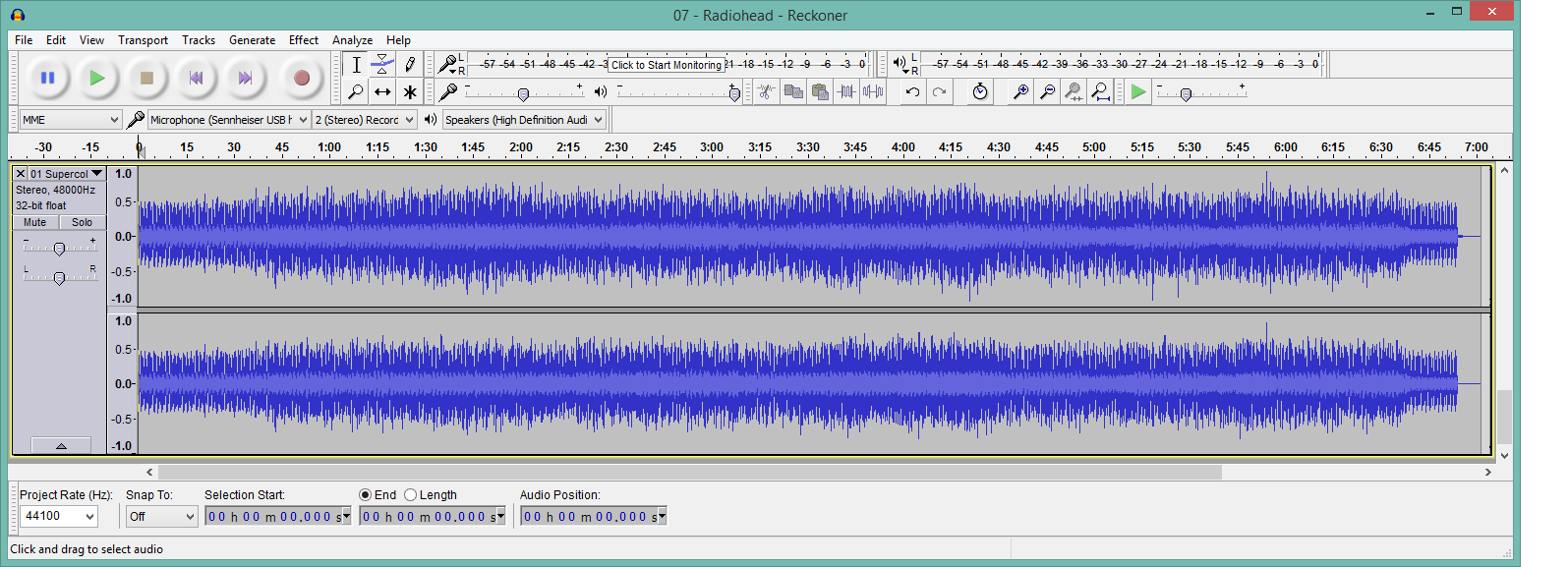Image resolution: width=1568 pixels, height=567 pixels.
Task: Click the horizontal scrollbar under the tracks
Action: tap(690, 472)
